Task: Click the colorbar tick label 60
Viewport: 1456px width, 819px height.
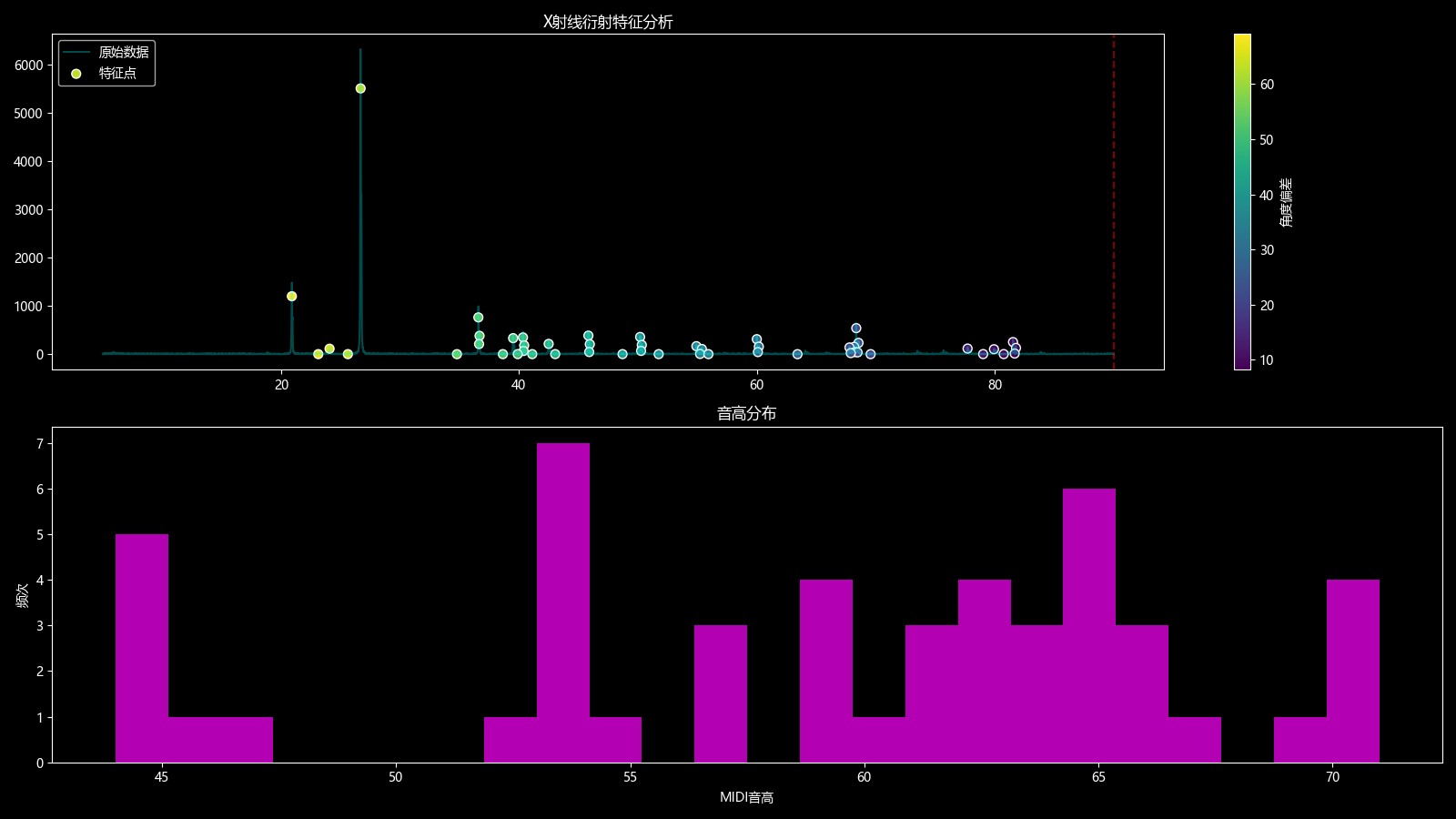Action: (1267, 85)
